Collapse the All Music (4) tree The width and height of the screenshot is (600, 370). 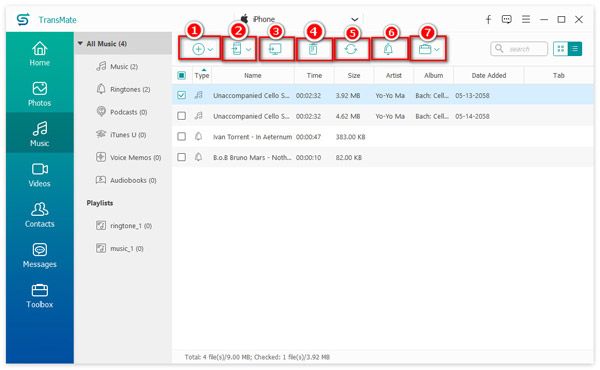(80, 44)
